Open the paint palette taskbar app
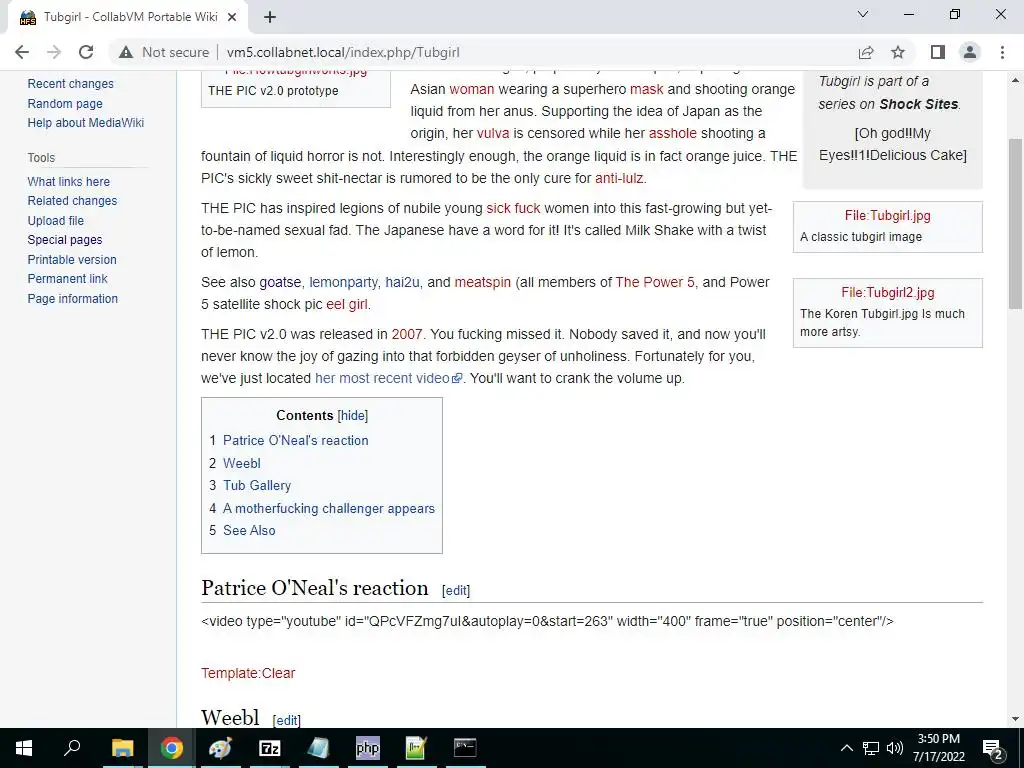Screen dimensions: 1024x768 point(221,748)
